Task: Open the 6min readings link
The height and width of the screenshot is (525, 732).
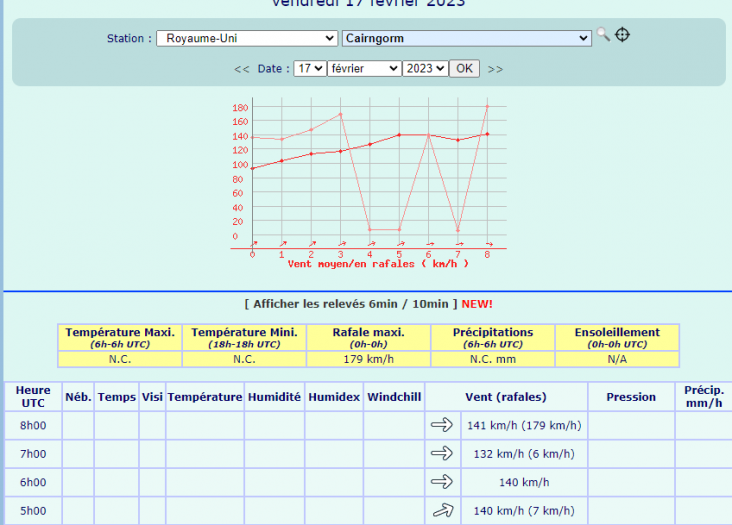Action: tap(383, 303)
